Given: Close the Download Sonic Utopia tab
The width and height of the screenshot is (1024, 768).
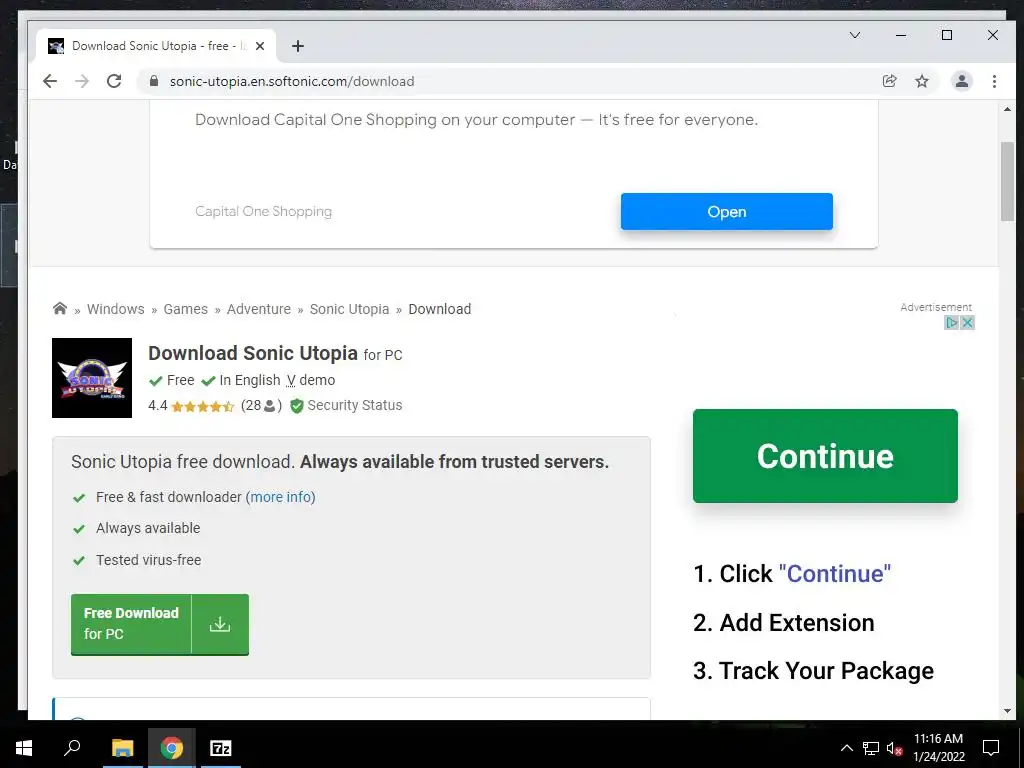Looking at the screenshot, I should click(260, 46).
